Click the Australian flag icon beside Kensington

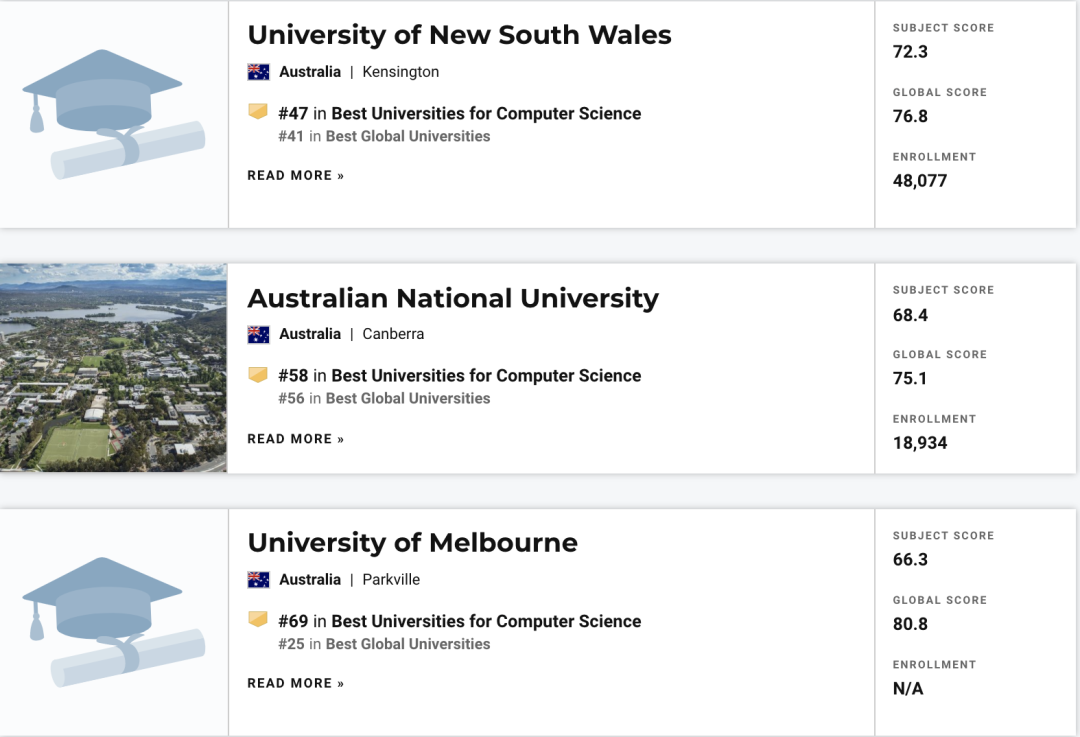pos(258,72)
